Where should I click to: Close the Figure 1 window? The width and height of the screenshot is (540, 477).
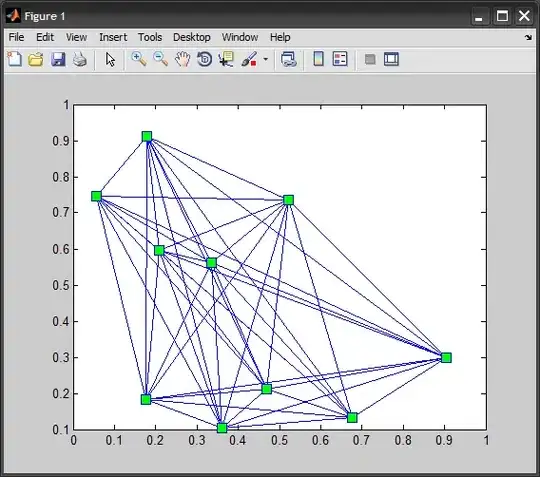pyautogui.click(x=524, y=16)
